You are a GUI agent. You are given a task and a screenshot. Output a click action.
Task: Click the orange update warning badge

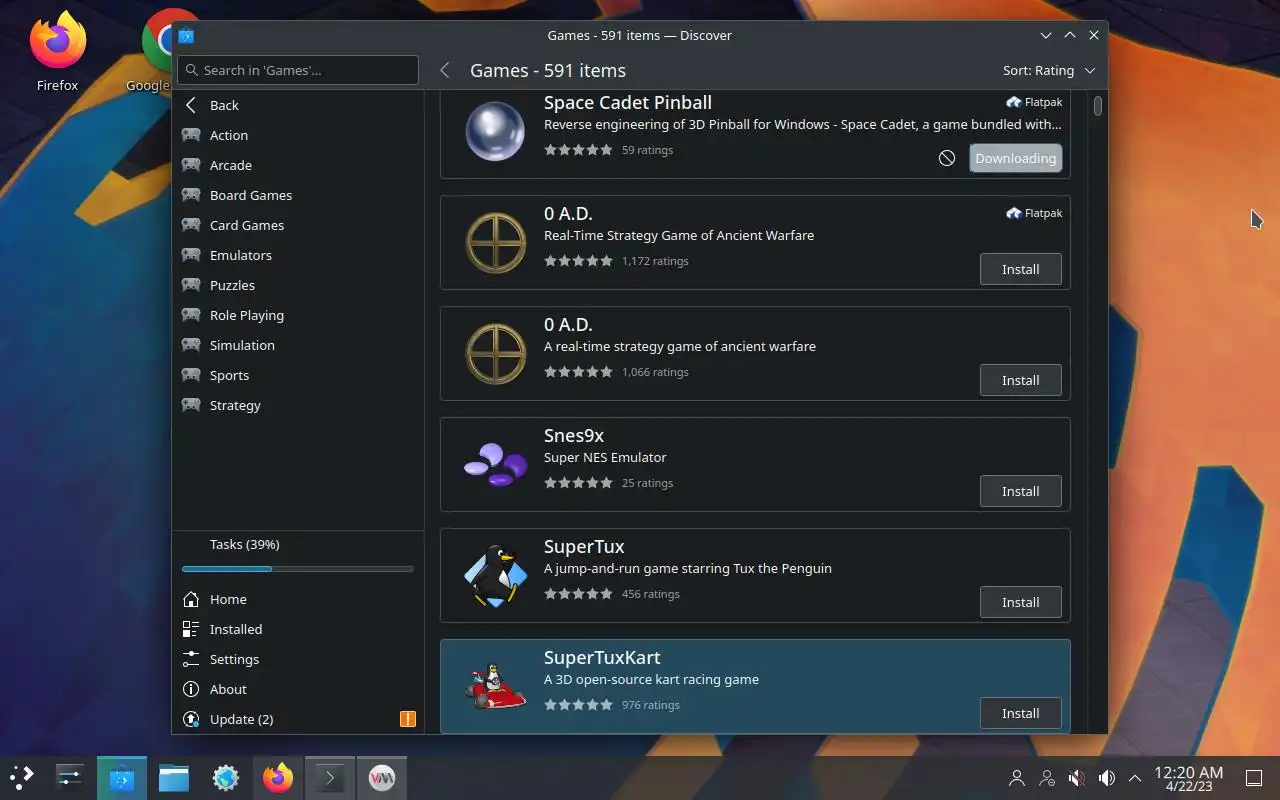tap(408, 719)
